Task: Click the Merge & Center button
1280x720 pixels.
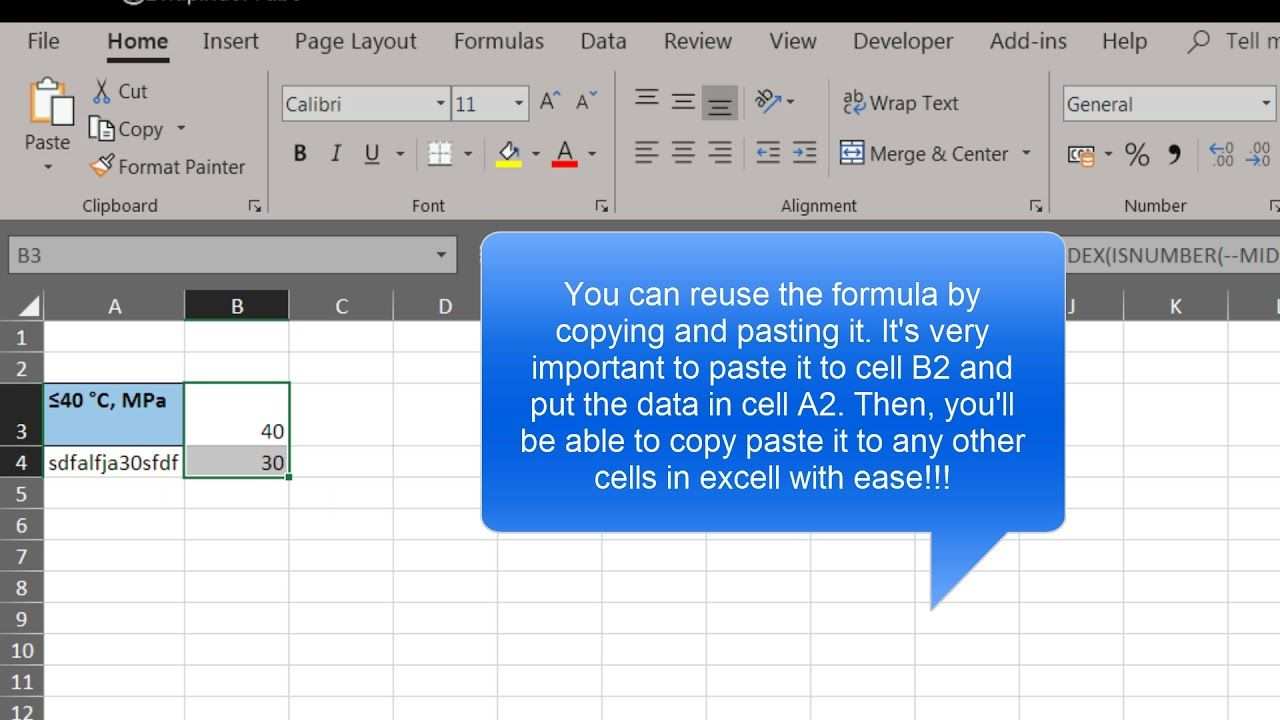Action: click(924, 154)
